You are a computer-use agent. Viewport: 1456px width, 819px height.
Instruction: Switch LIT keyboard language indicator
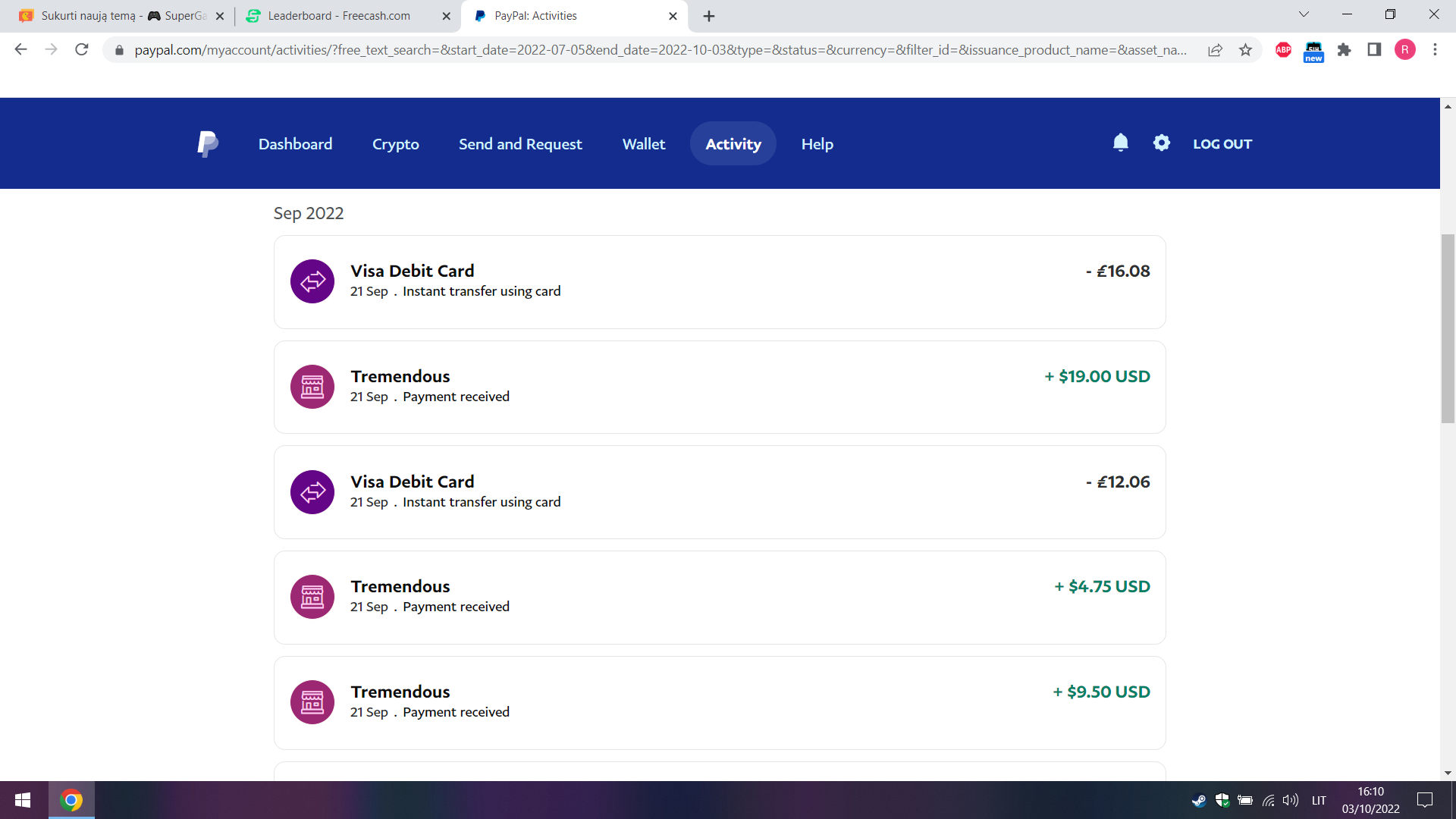tap(1319, 800)
